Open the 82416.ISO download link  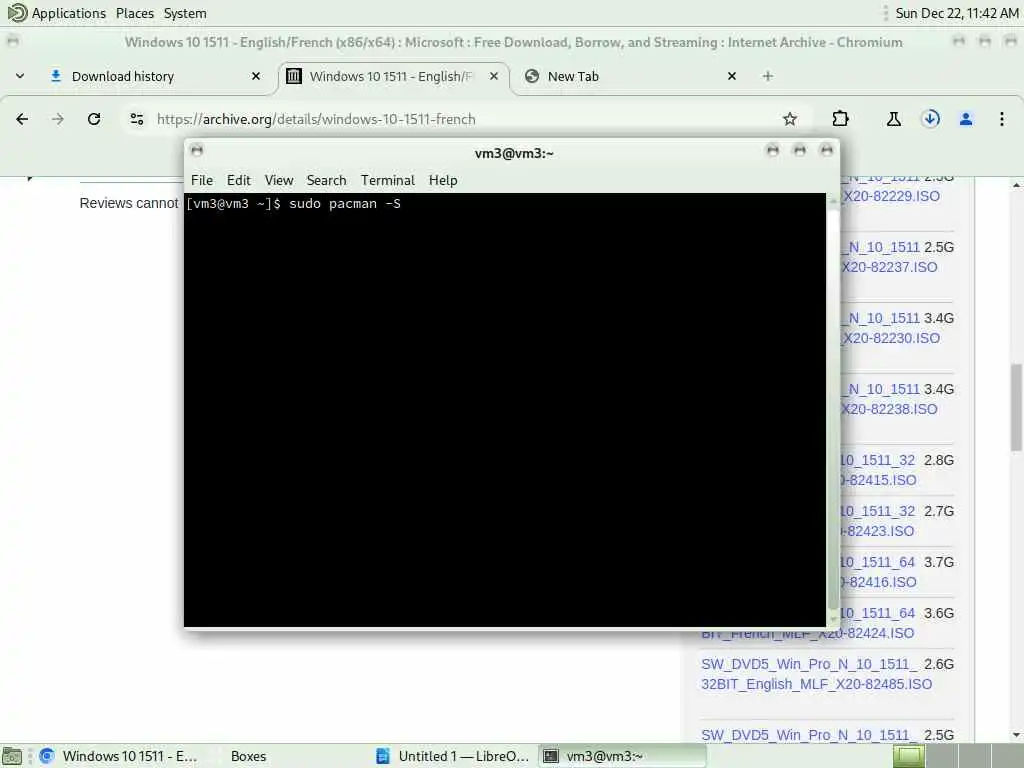(879, 582)
